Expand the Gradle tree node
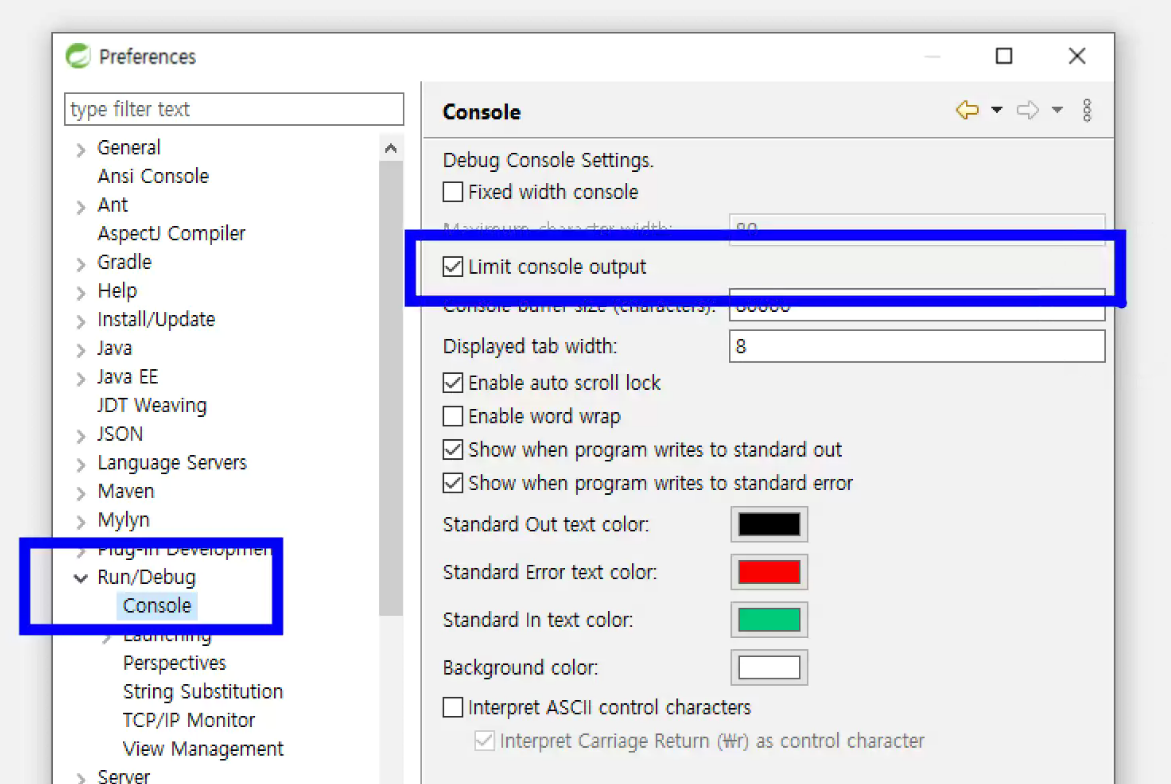The image size is (1171, 784). (81, 264)
